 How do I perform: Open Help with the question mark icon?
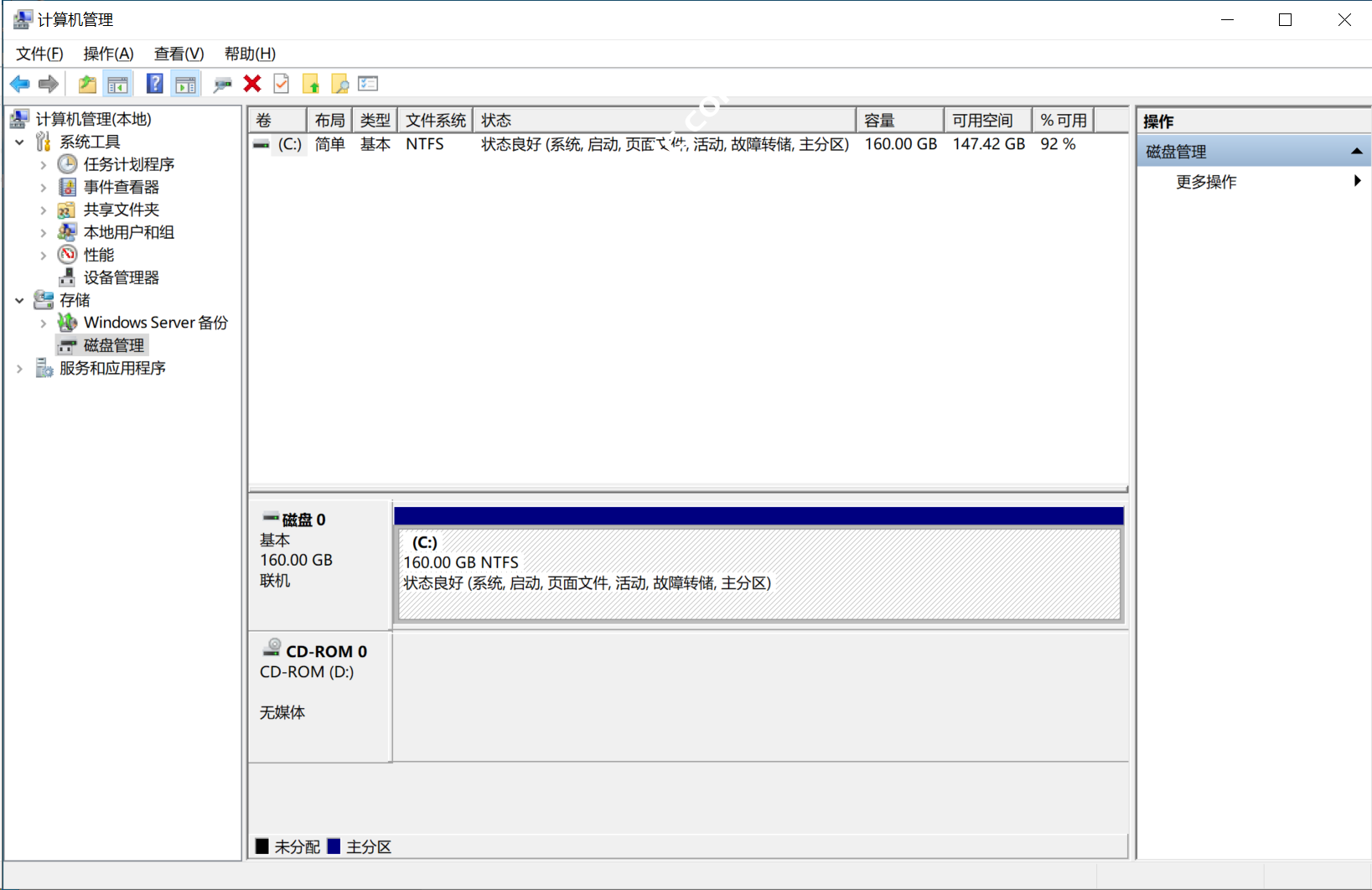click(155, 84)
